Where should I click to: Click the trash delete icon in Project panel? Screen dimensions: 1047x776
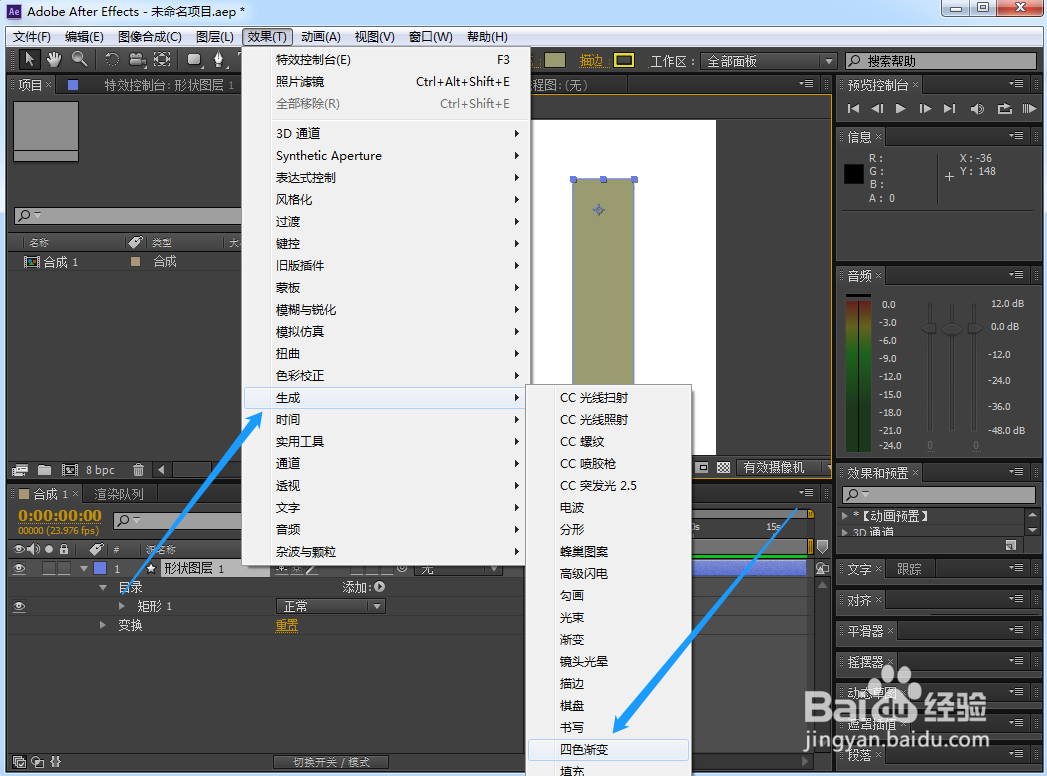138,470
